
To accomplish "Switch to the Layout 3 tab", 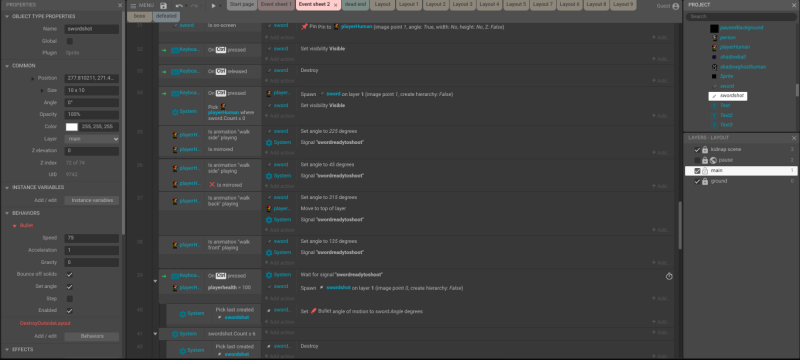I will coord(462,5).
